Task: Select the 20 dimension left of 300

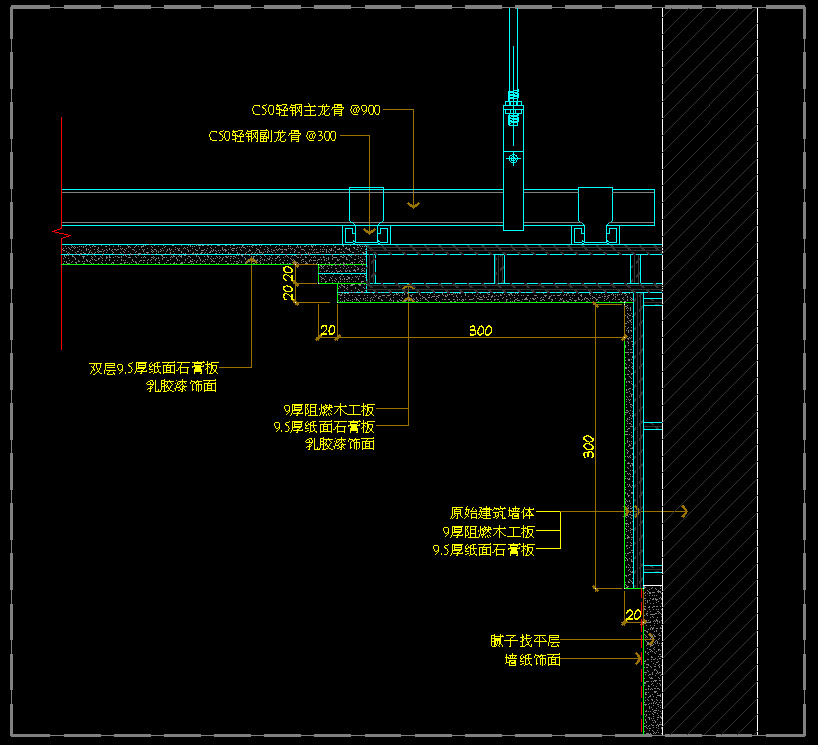Action: pyautogui.click(x=327, y=330)
